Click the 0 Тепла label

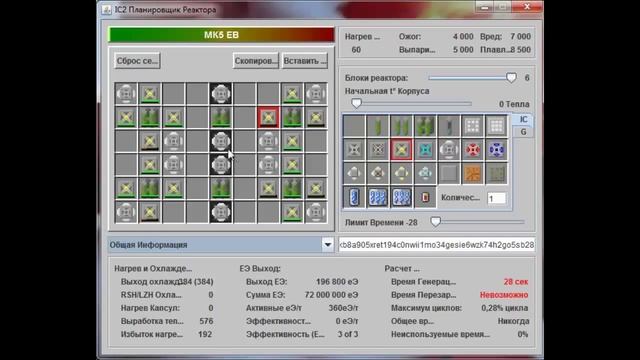click(514, 104)
